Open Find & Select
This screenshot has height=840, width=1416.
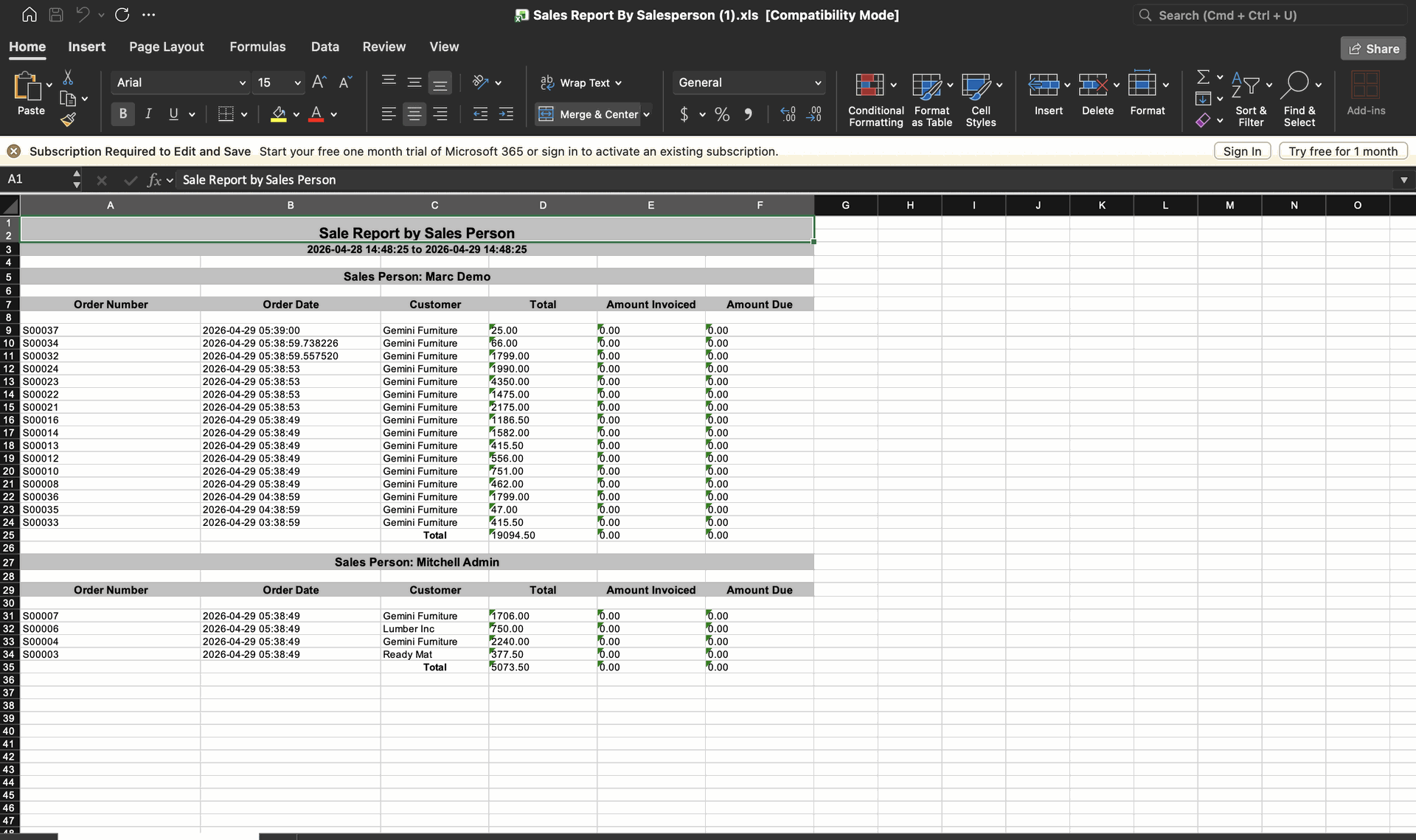[1299, 100]
